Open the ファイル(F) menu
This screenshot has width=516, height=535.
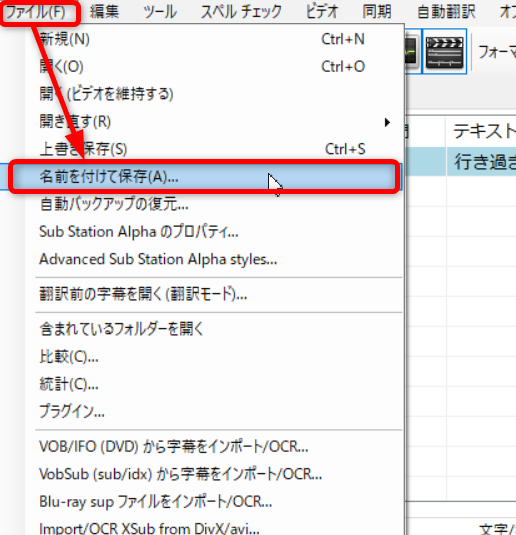click(x=35, y=12)
